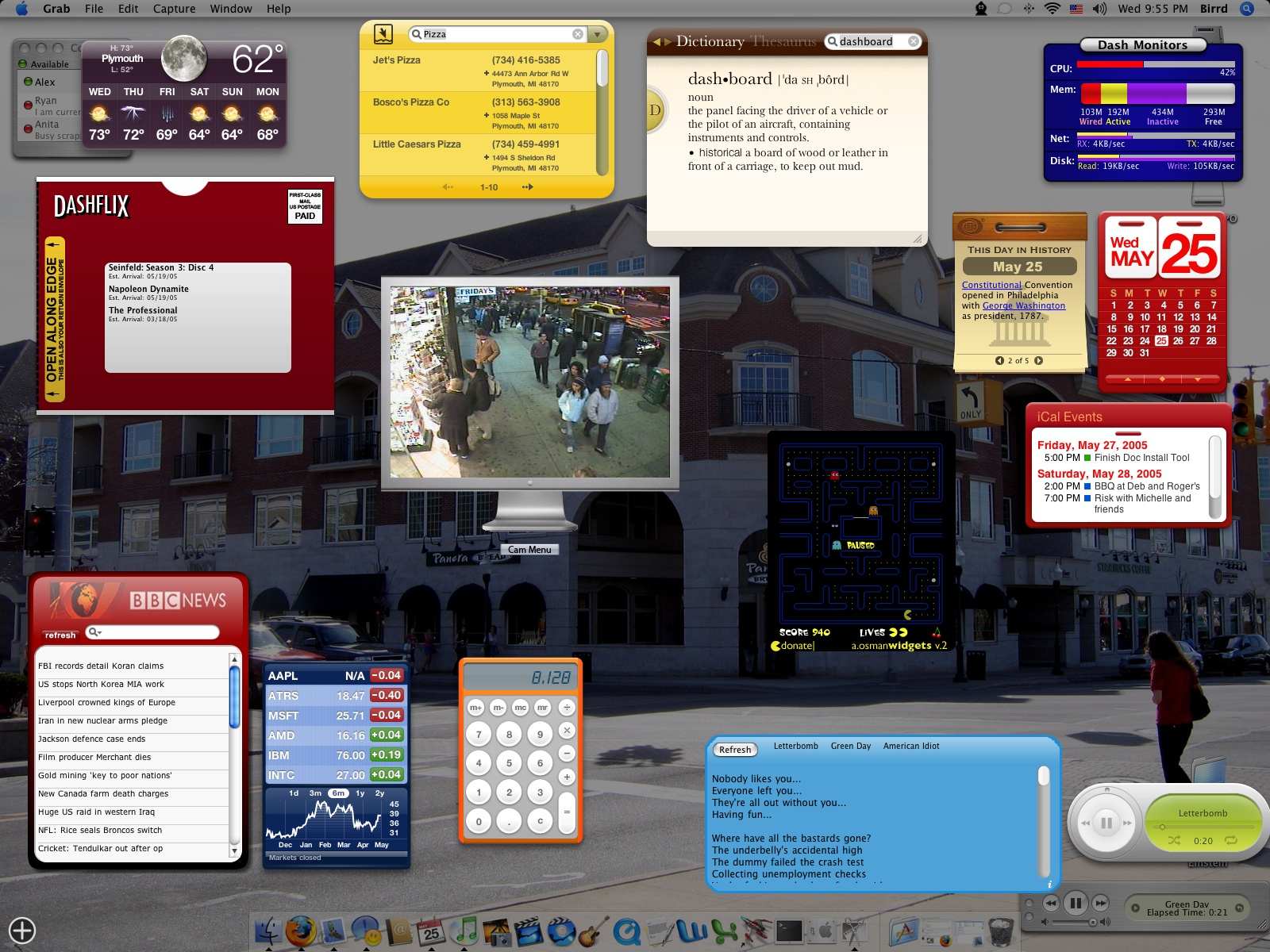Switch to the Thesaurus tab

click(x=783, y=41)
